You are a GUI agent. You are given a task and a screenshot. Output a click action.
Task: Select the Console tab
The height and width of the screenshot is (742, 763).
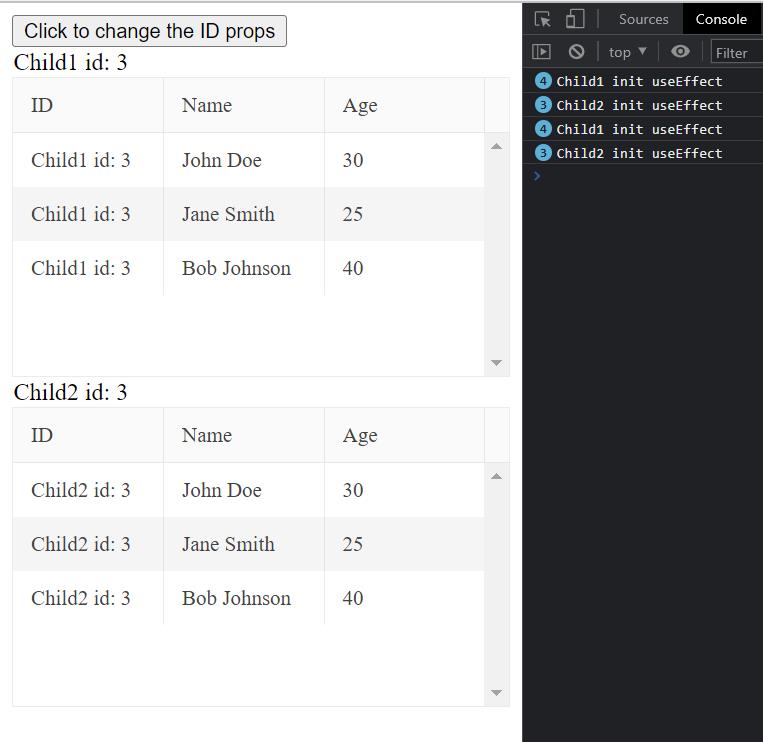click(x=721, y=19)
